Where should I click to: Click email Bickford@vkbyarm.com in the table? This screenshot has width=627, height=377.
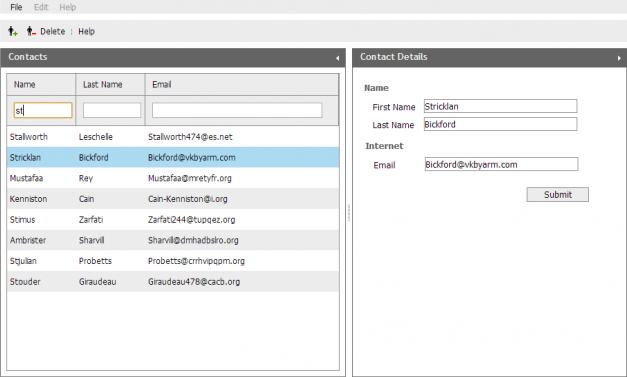tap(192, 158)
